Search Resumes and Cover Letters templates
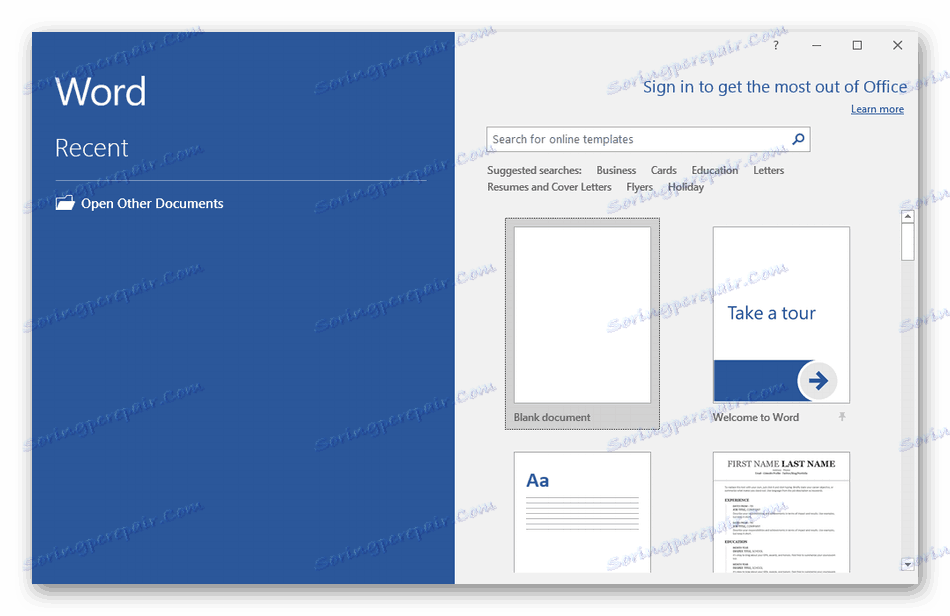 tap(549, 187)
